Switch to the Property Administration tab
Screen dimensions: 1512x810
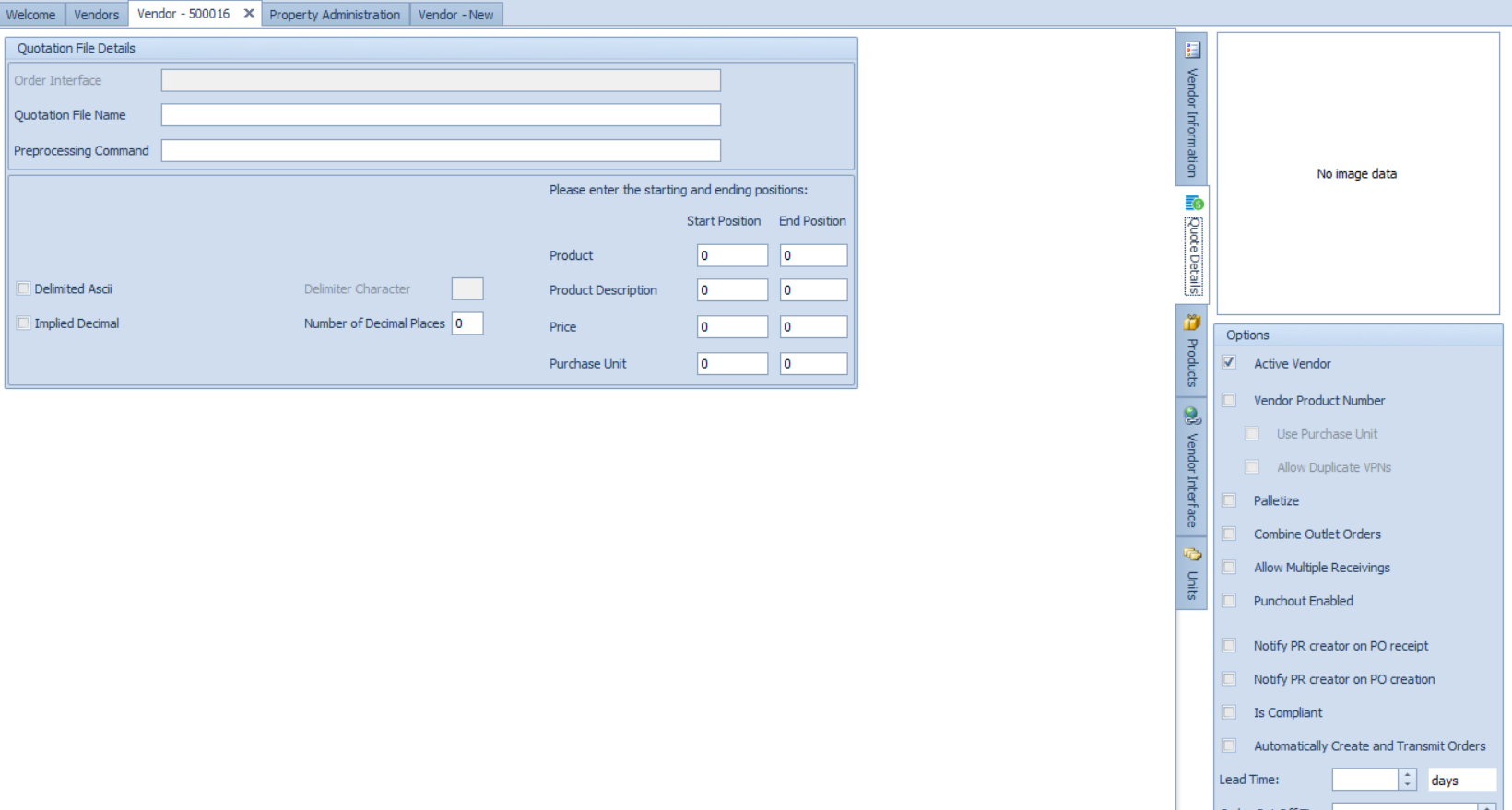335,15
